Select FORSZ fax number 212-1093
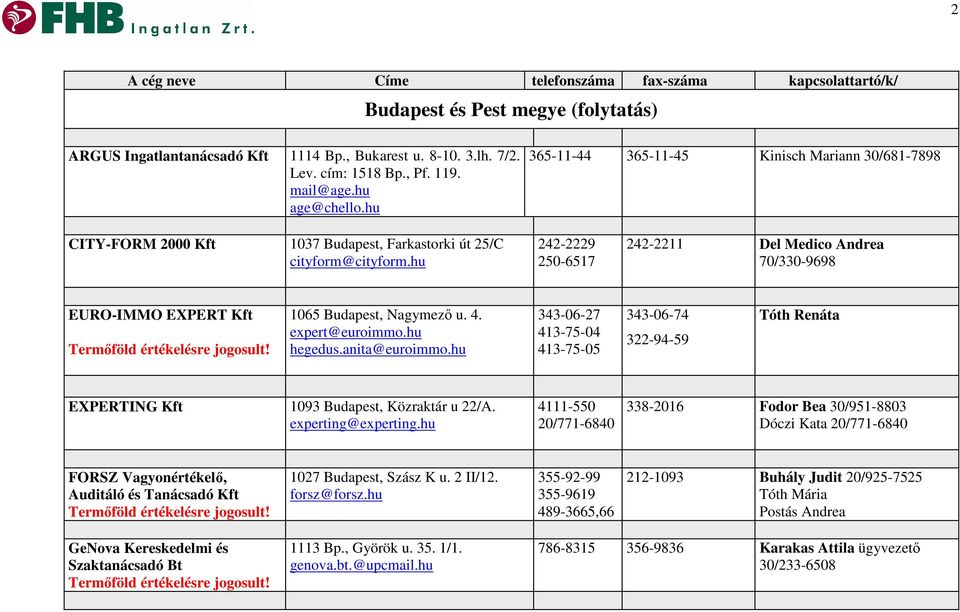Screen dimensions: 960x612 [654, 477]
